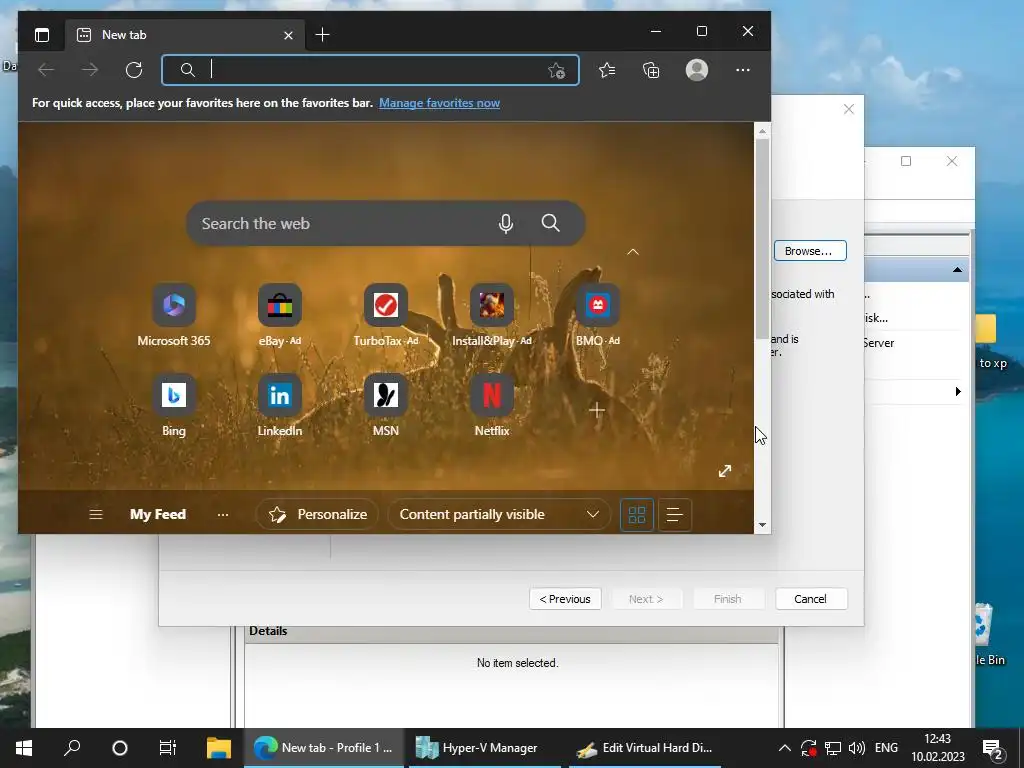Click the Edge page scrollbar thumb
This screenshot has height=768, width=1024.
[x=762, y=238]
